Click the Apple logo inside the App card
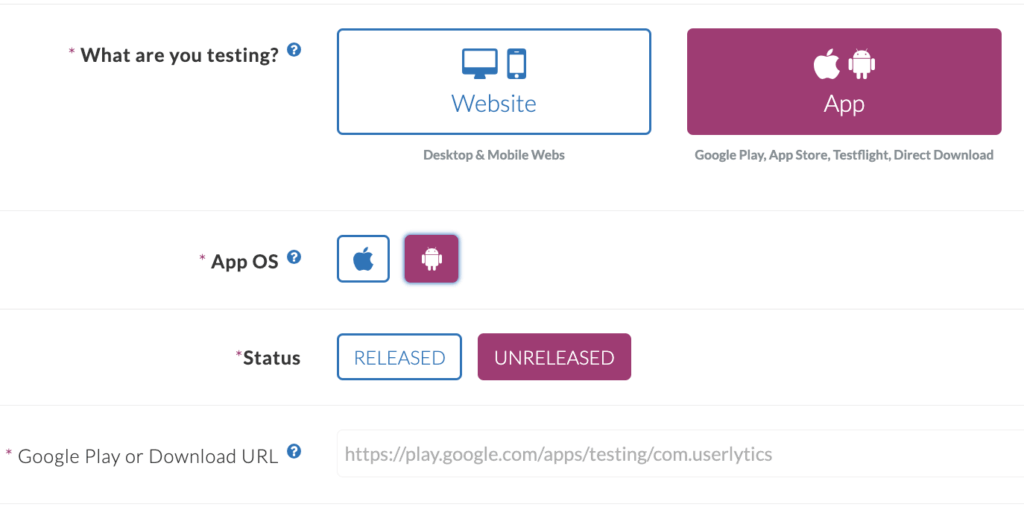1024x513 pixels. [x=826, y=64]
